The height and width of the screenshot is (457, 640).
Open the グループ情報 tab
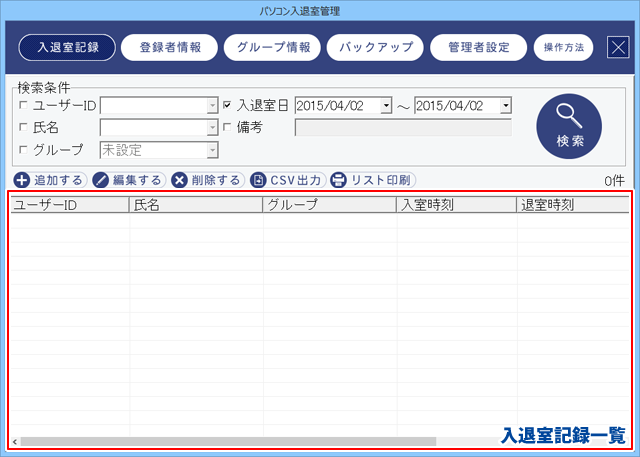[x=273, y=47]
